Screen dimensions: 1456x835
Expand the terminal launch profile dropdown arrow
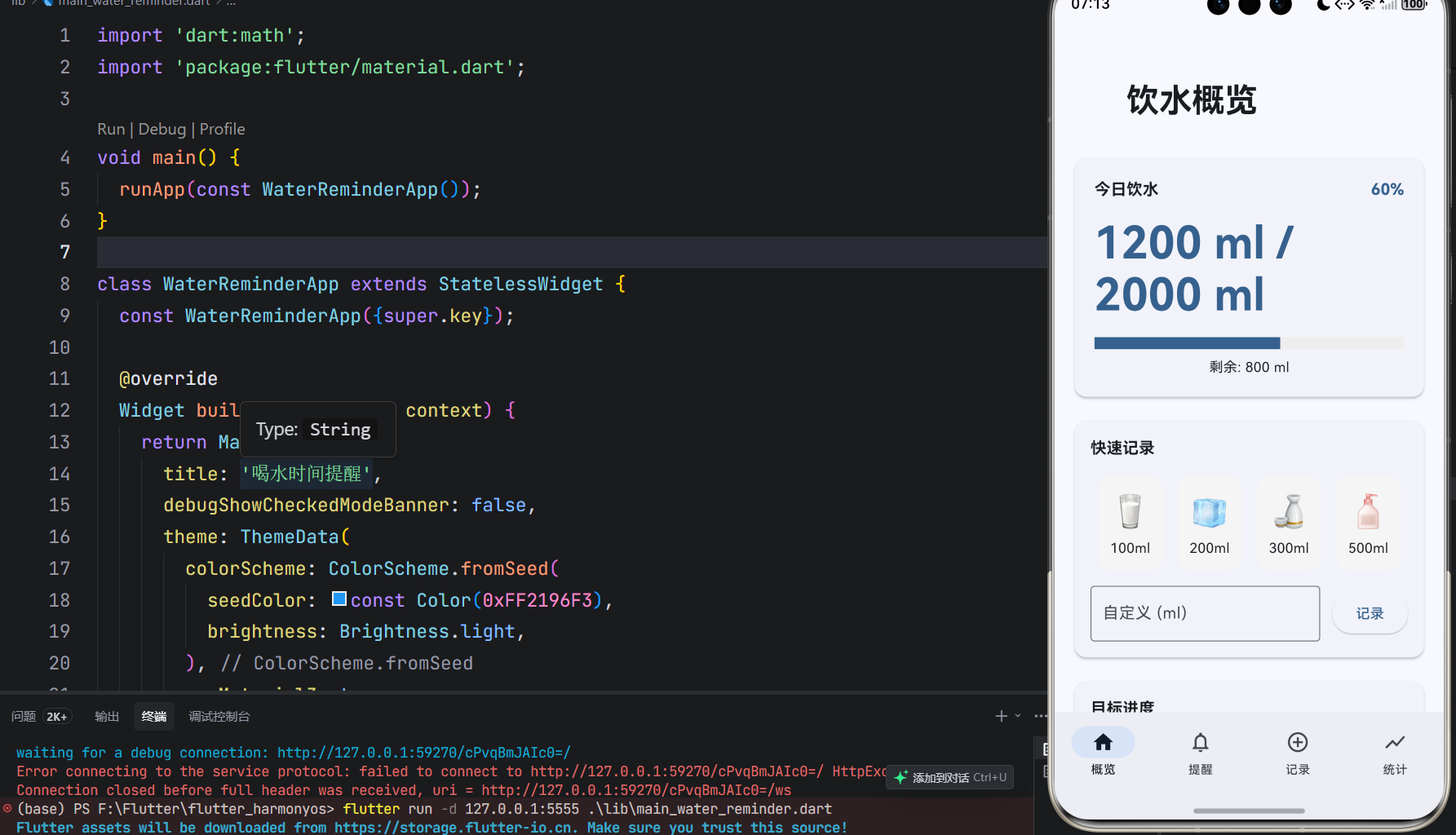1018,716
